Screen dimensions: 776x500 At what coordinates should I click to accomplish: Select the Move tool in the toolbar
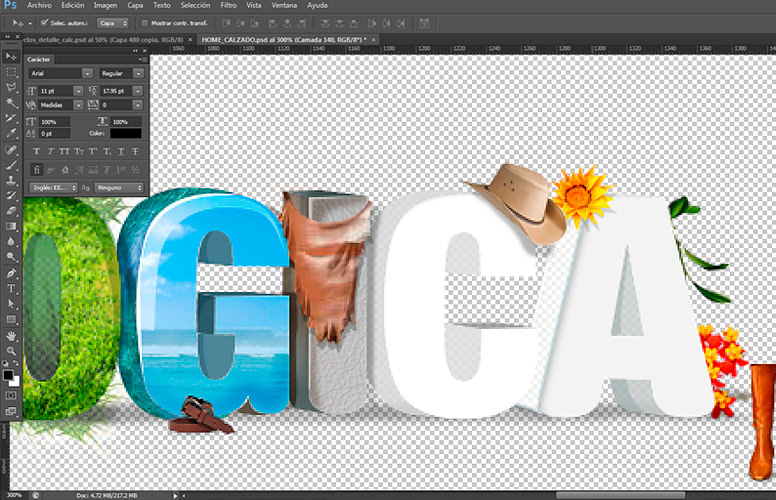(12, 57)
